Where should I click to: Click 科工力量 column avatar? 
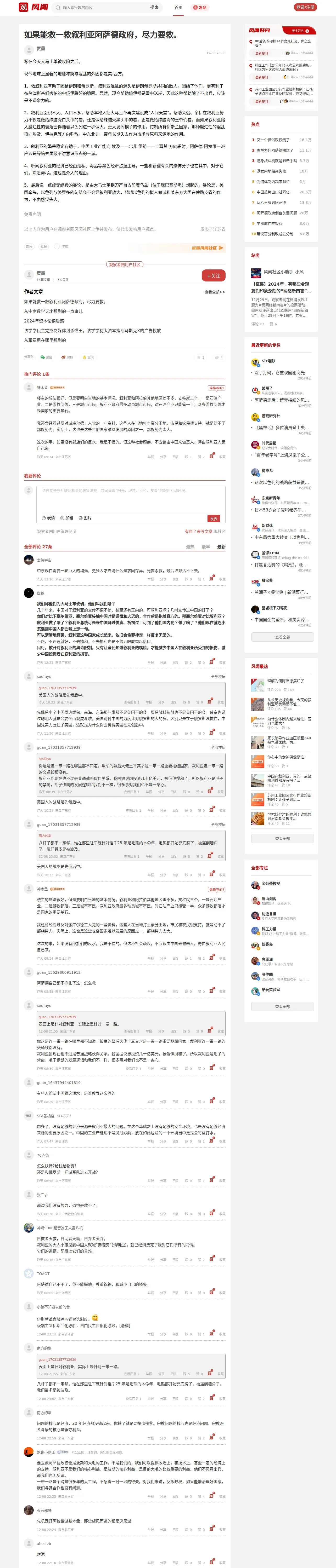tap(255, 931)
